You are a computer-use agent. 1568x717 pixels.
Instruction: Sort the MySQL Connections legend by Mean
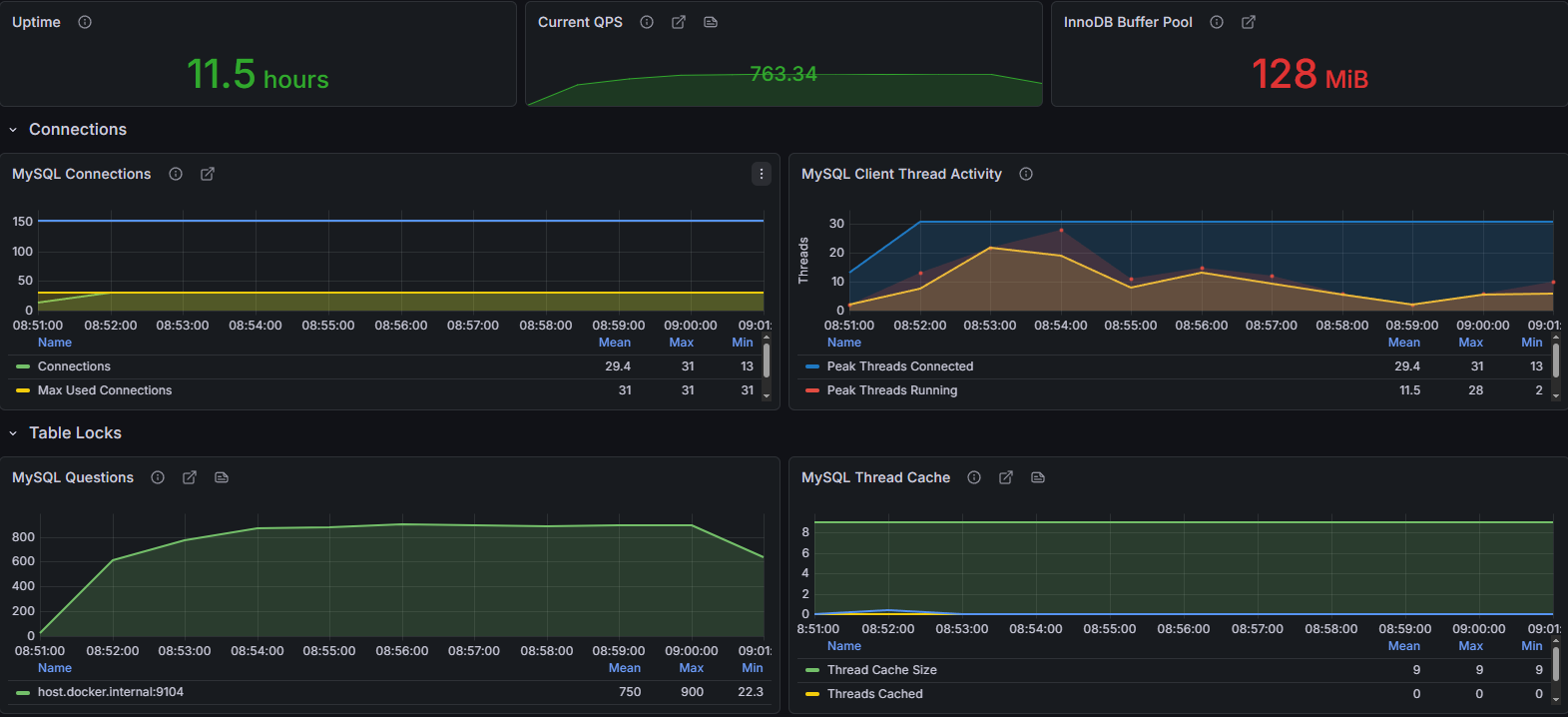(x=615, y=343)
